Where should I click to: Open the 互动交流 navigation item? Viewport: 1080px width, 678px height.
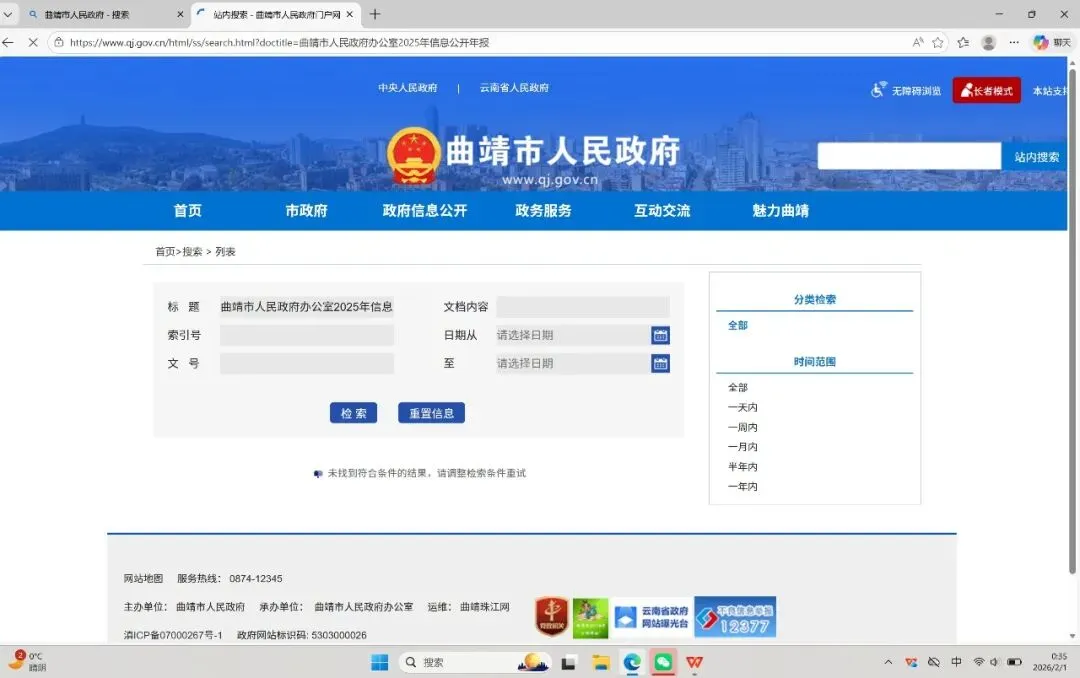tap(662, 210)
